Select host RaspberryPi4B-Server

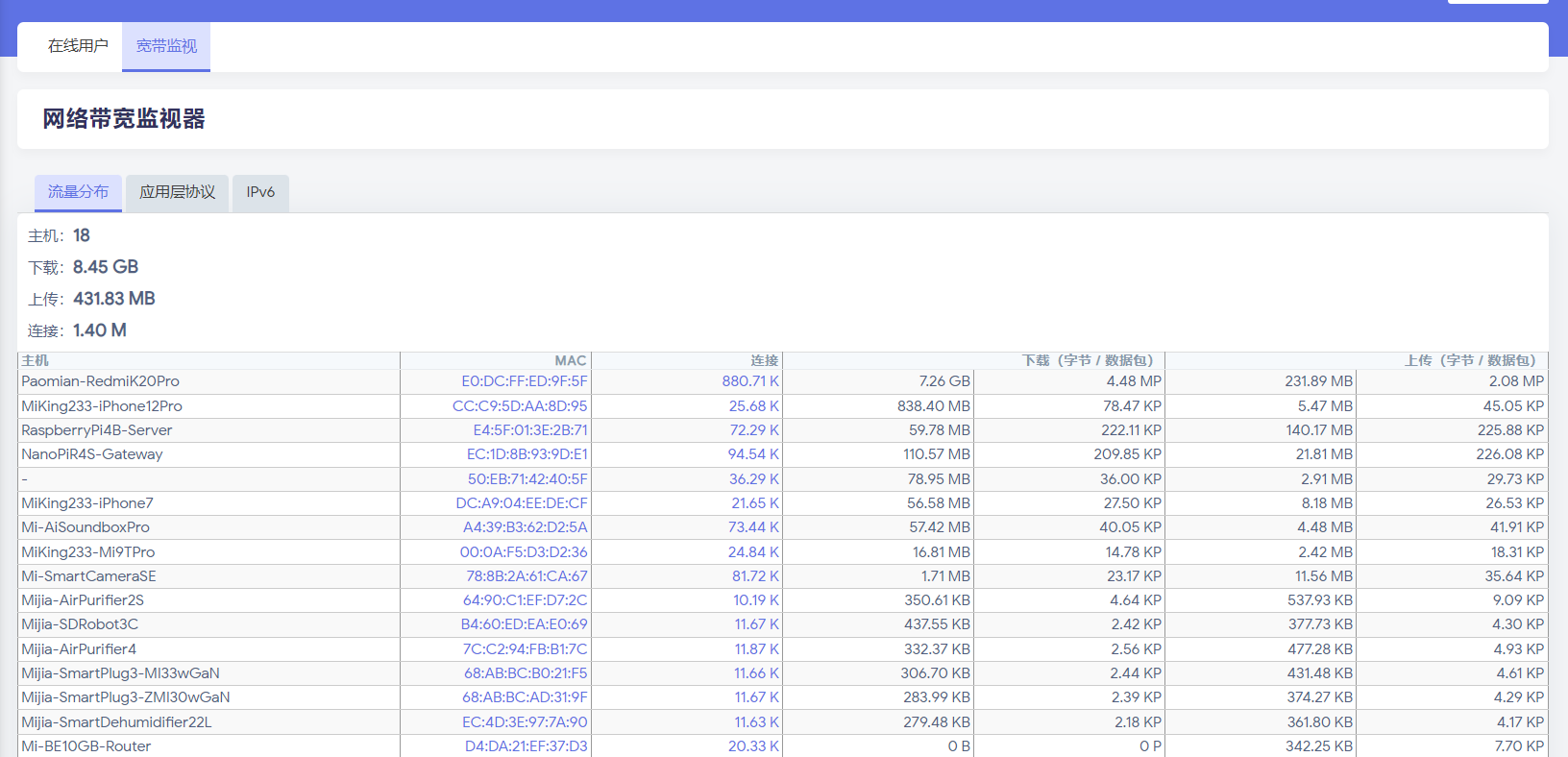coord(97,430)
